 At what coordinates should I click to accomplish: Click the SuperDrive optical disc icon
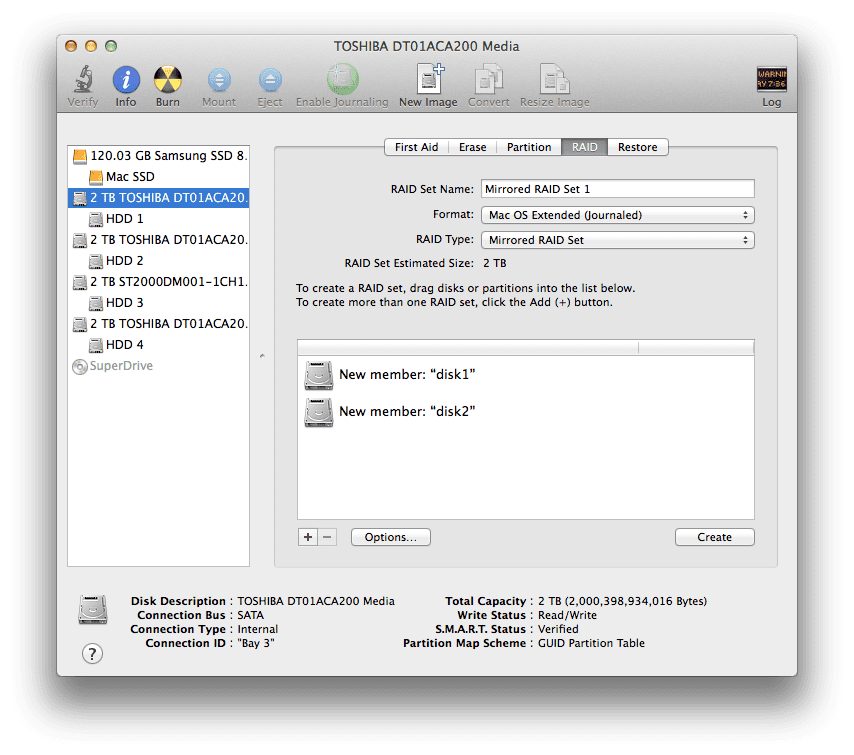click(80, 367)
